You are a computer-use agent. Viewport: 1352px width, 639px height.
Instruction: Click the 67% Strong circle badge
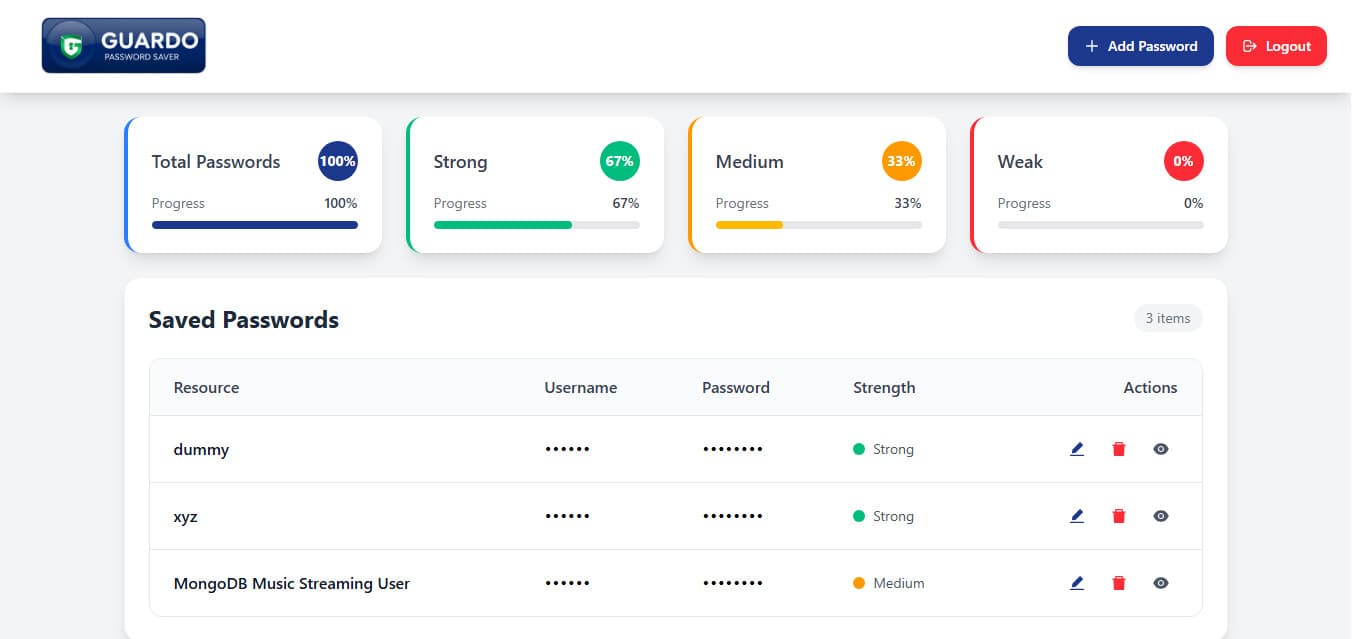pos(619,161)
